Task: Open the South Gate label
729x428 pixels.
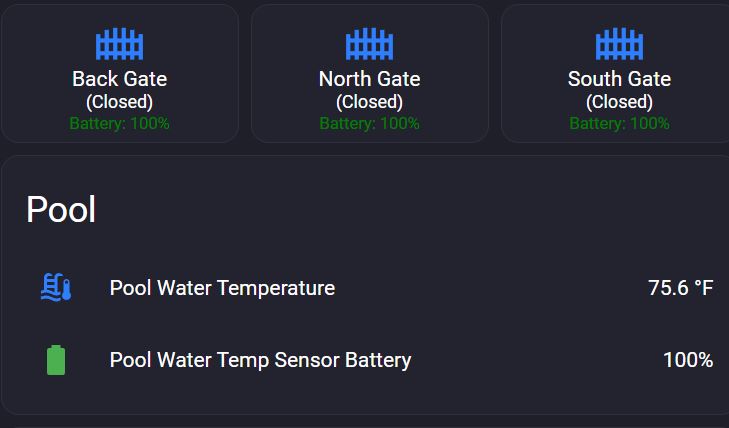Action: (620, 79)
